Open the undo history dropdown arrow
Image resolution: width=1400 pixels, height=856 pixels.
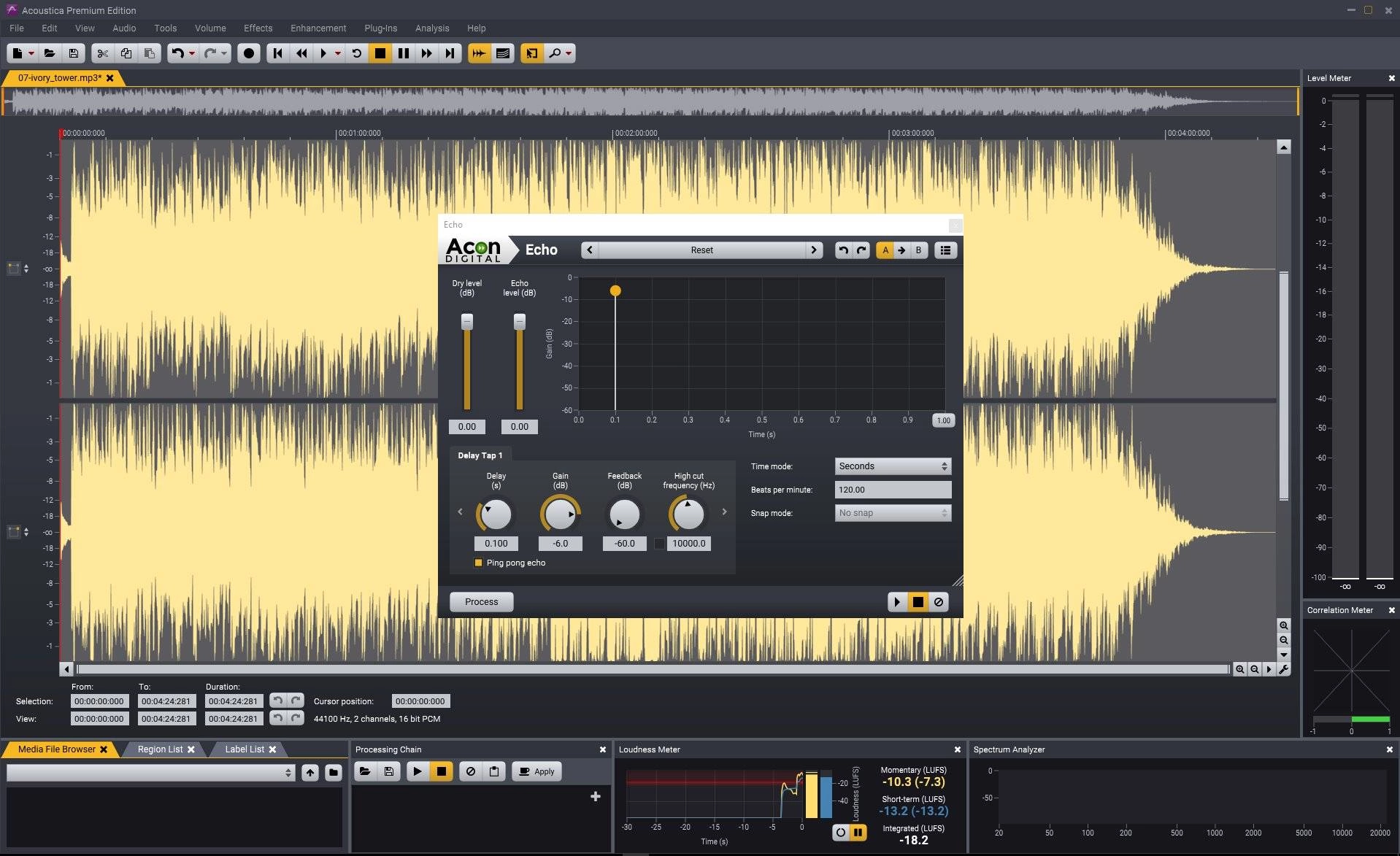tap(192, 53)
